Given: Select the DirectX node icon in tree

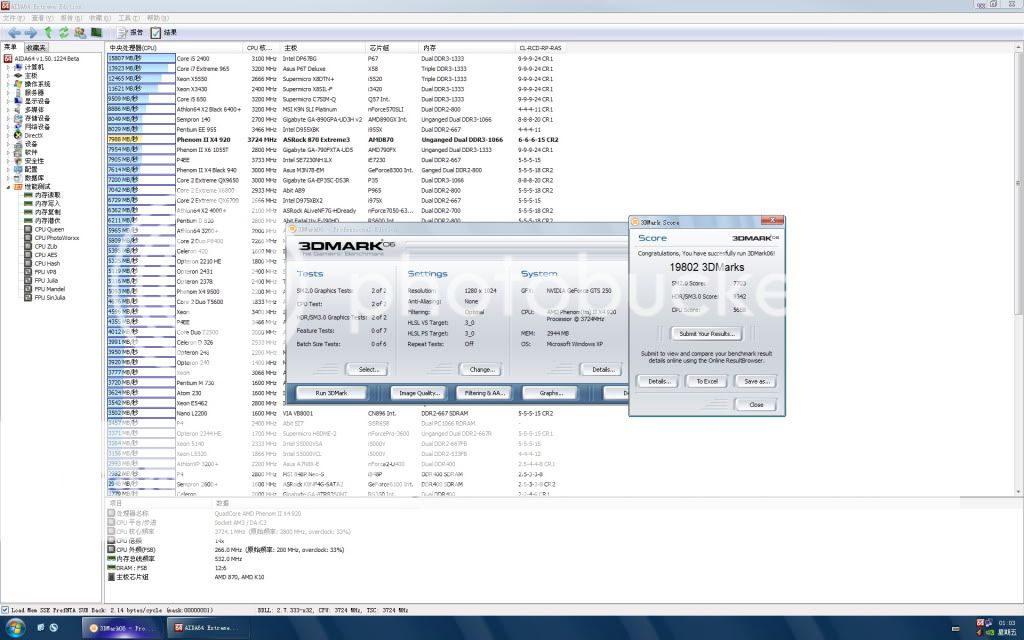Looking at the screenshot, I should tap(17, 136).
